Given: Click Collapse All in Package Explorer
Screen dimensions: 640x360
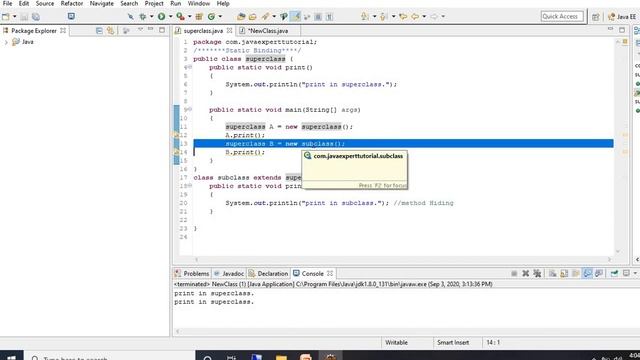Looking at the screenshot, I should coord(99,31).
